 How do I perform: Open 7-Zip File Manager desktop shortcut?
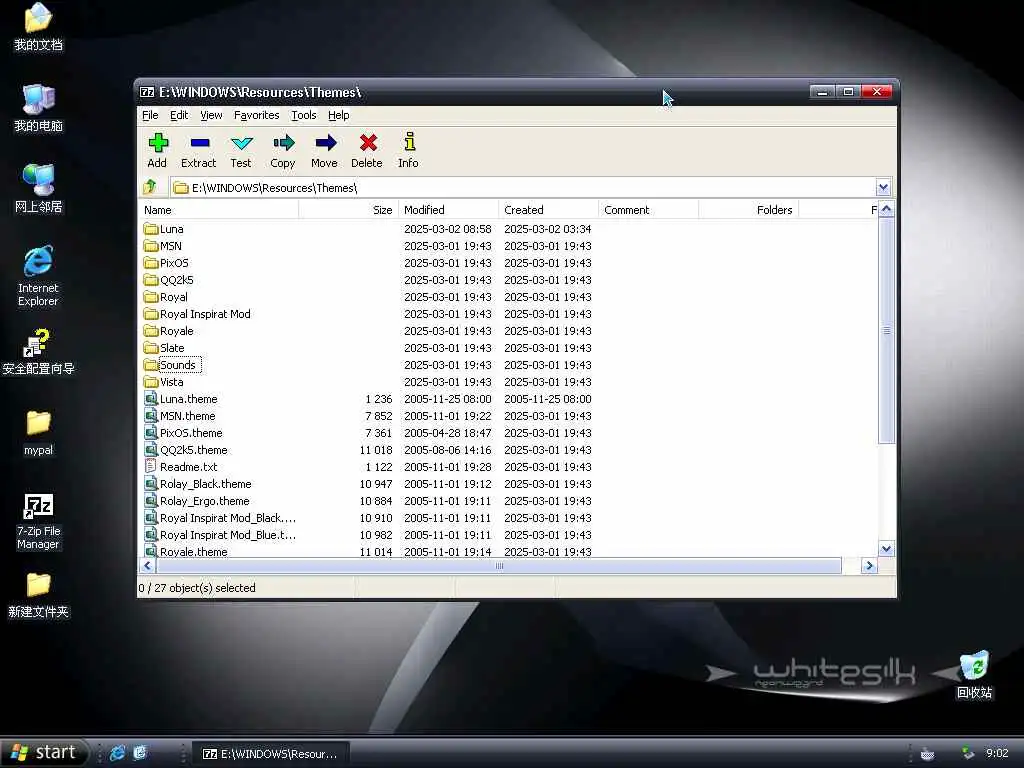click(x=39, y=521)
